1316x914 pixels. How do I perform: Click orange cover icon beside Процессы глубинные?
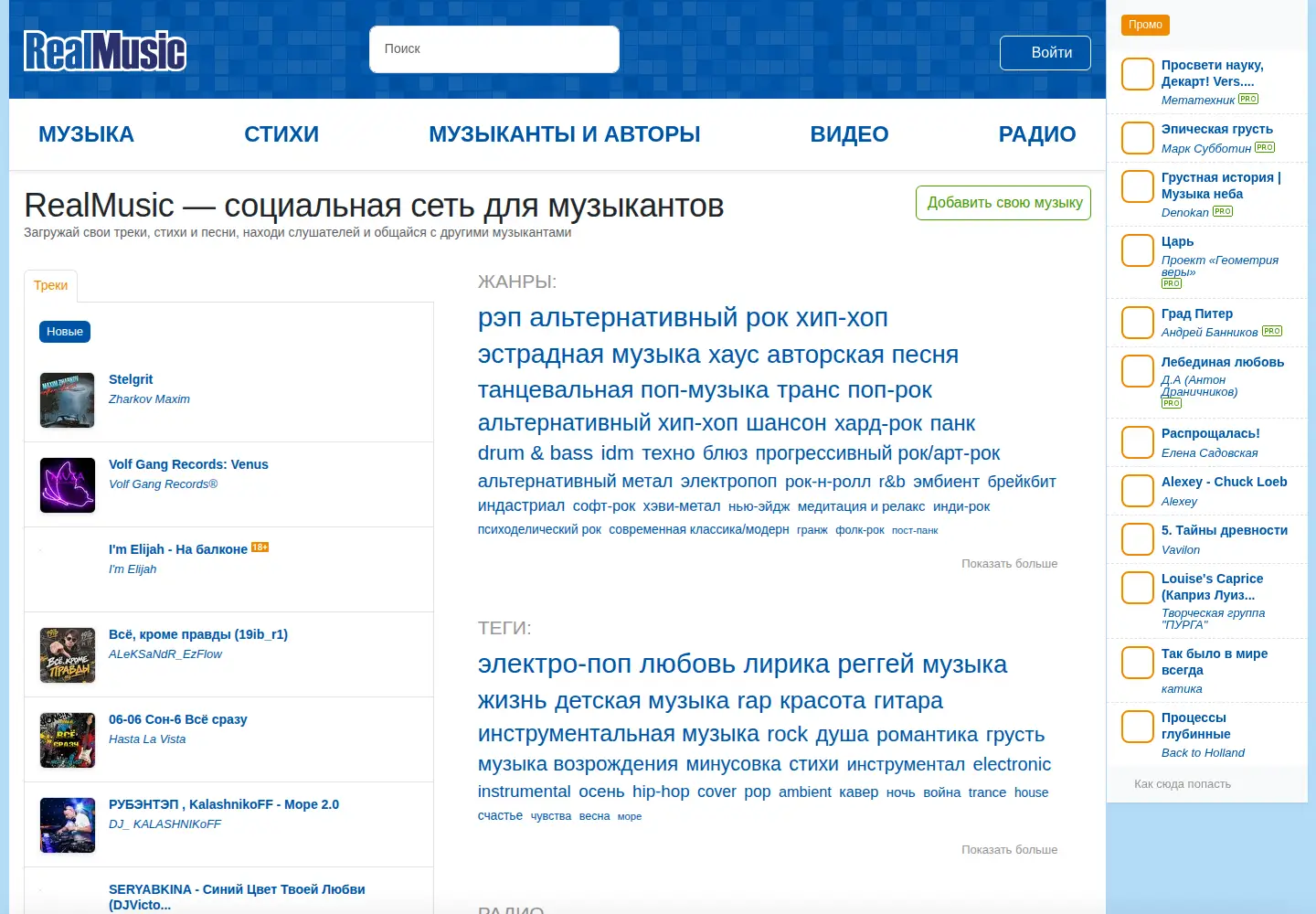point(1138,727)
